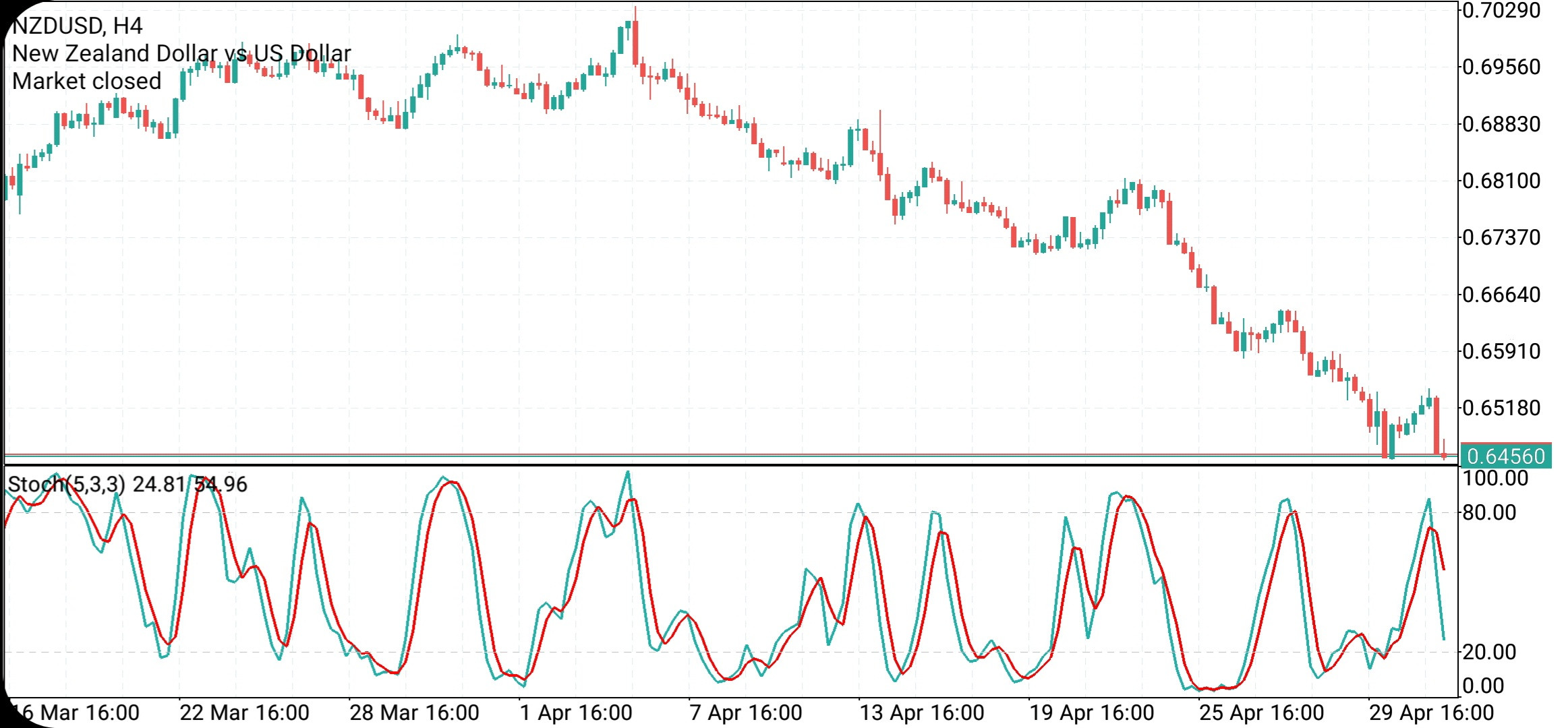Click the 20.00 stochastic level label
1568x728 pixels.
[1488, 652]
